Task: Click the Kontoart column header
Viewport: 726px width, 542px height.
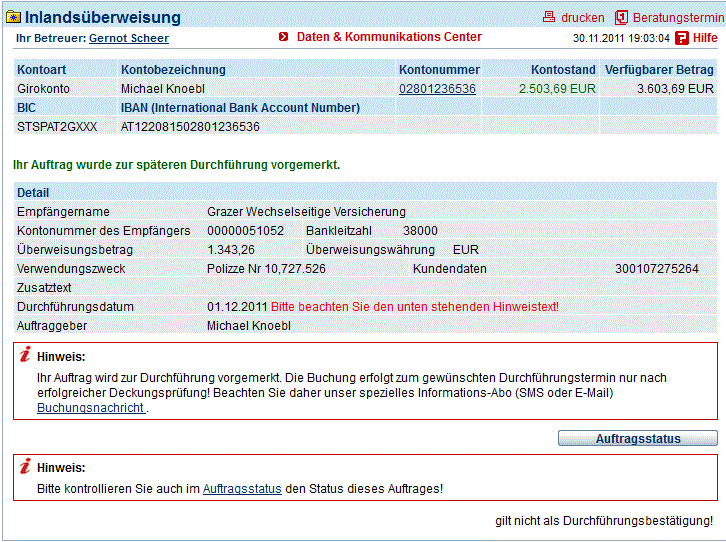Action: (x=42, y=69)
